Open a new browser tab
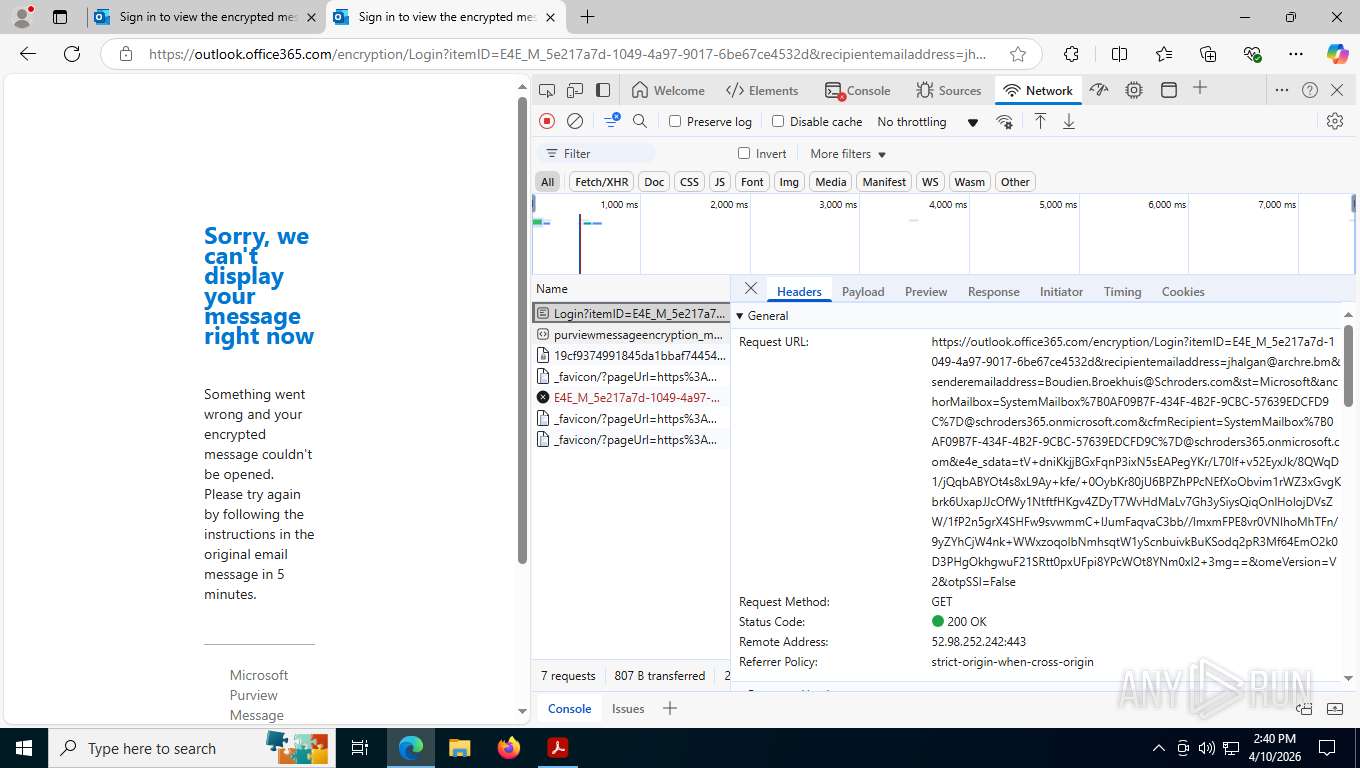Screen dimensions: 1360x768 tap(587, 17)
